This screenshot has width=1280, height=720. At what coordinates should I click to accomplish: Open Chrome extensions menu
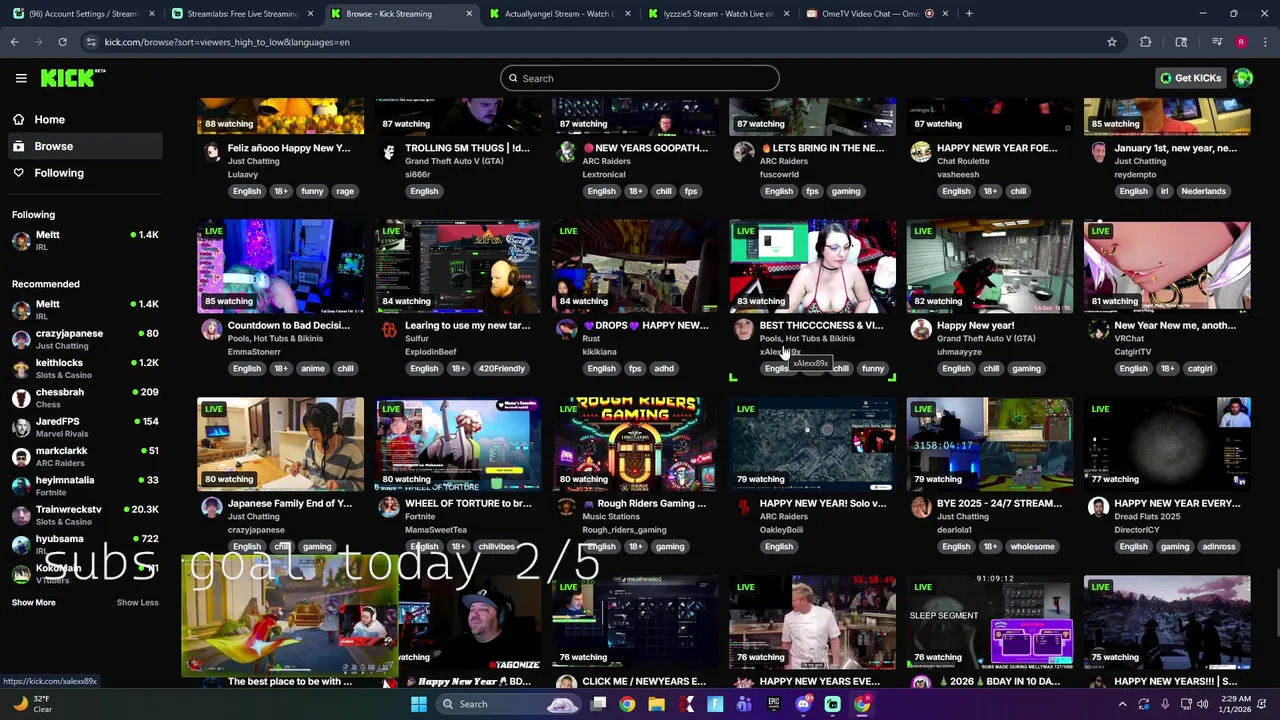point(1145,42)
